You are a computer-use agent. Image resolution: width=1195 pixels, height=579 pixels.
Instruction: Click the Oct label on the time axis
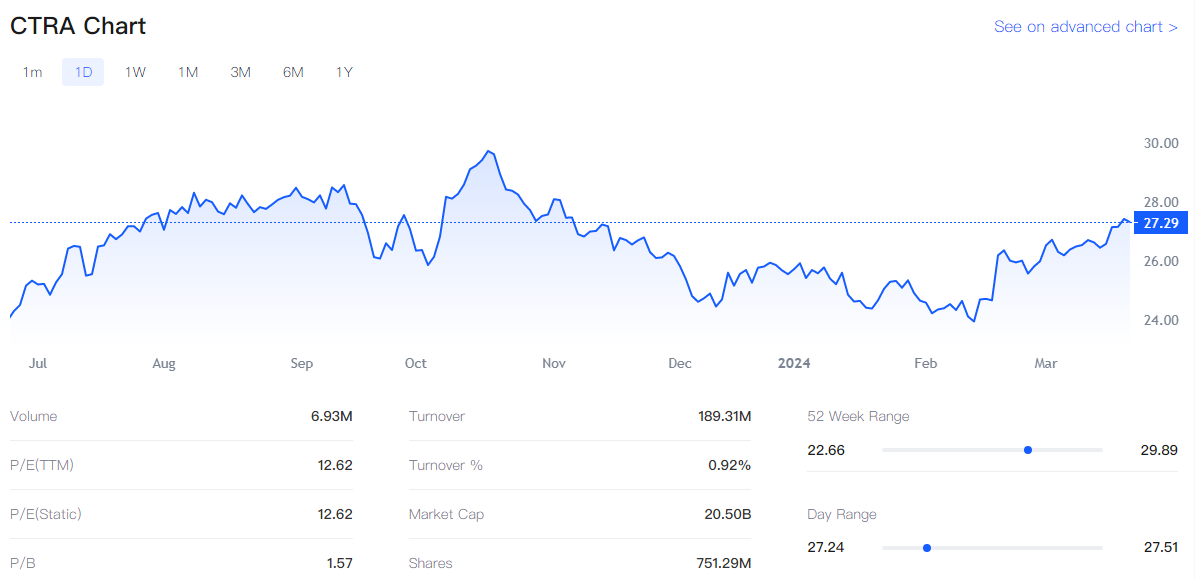point(416,363)
